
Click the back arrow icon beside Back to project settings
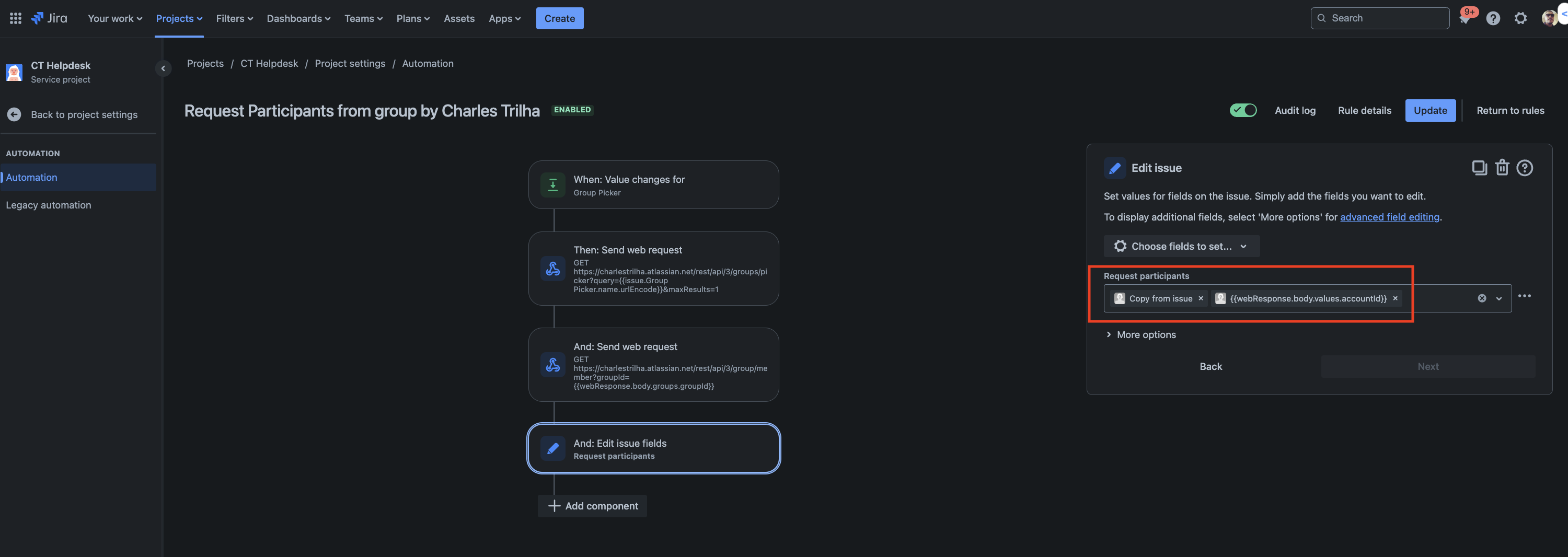click(14, 114)
